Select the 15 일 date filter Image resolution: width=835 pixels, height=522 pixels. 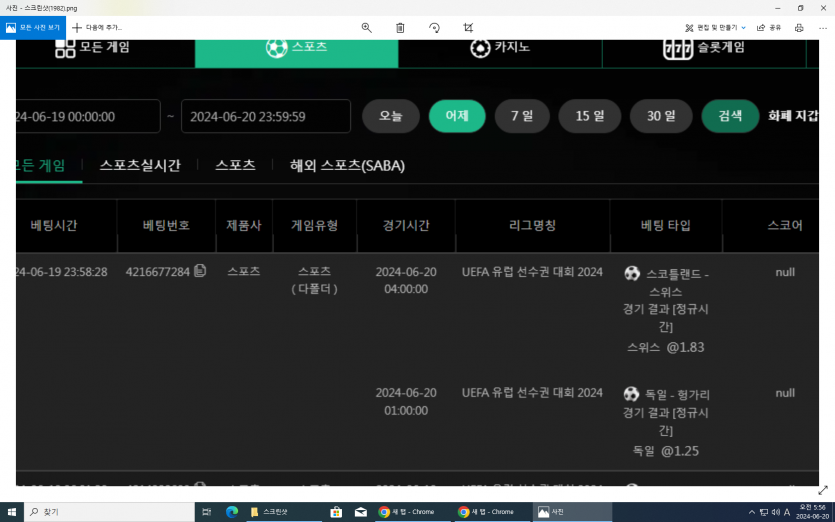point(590,116)
